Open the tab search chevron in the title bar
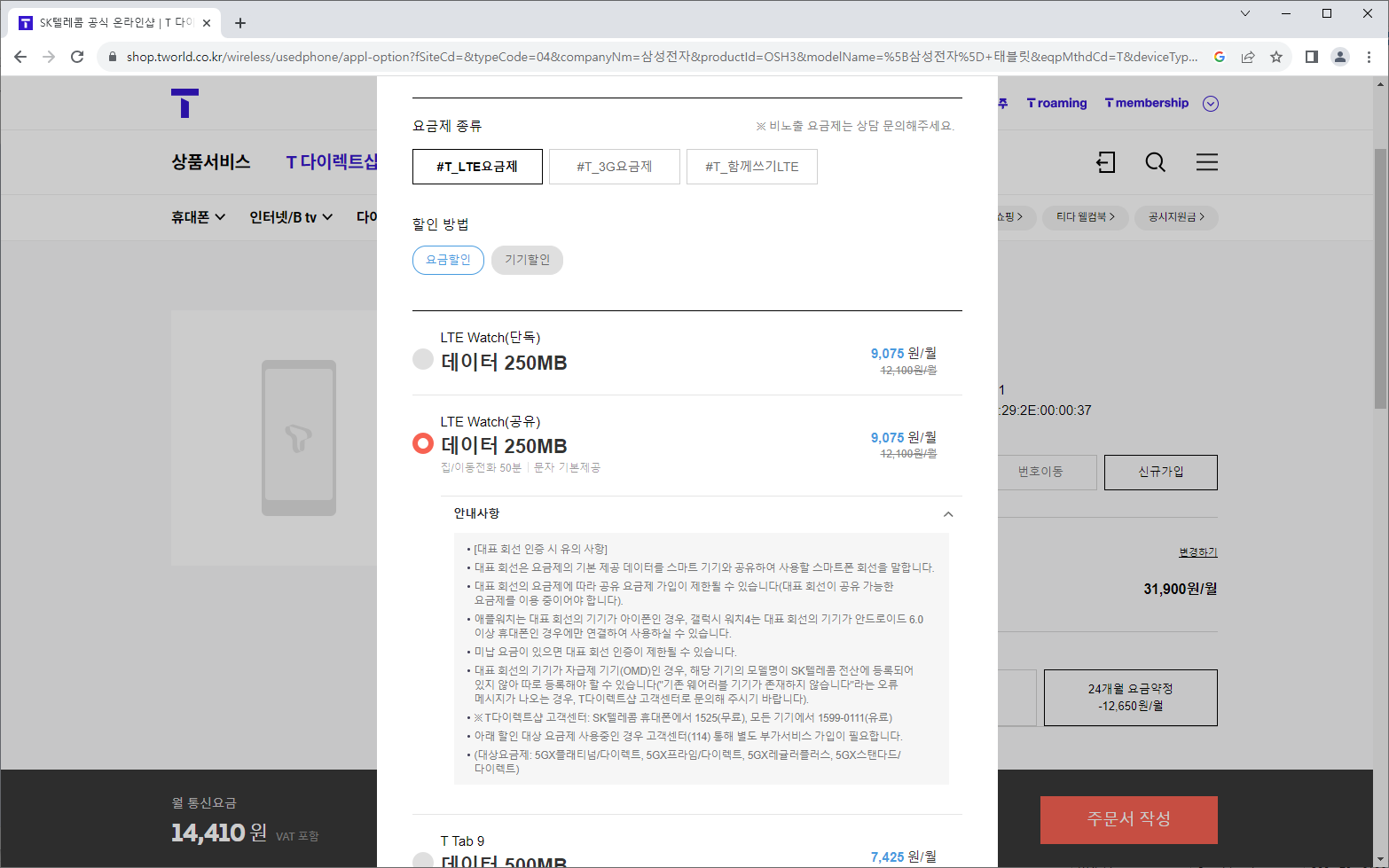1389x868 pixels. [1245, 13]
